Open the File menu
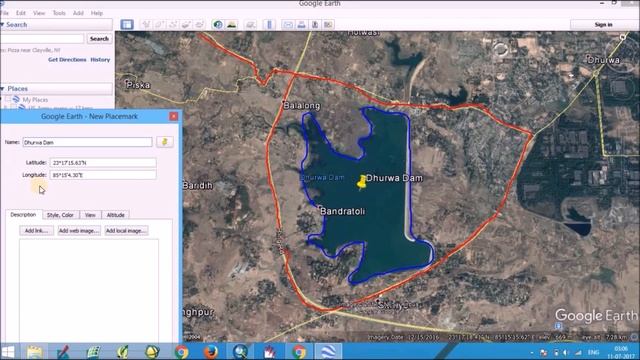The height and width of the screenshot is (360, 640). point(4,13)
